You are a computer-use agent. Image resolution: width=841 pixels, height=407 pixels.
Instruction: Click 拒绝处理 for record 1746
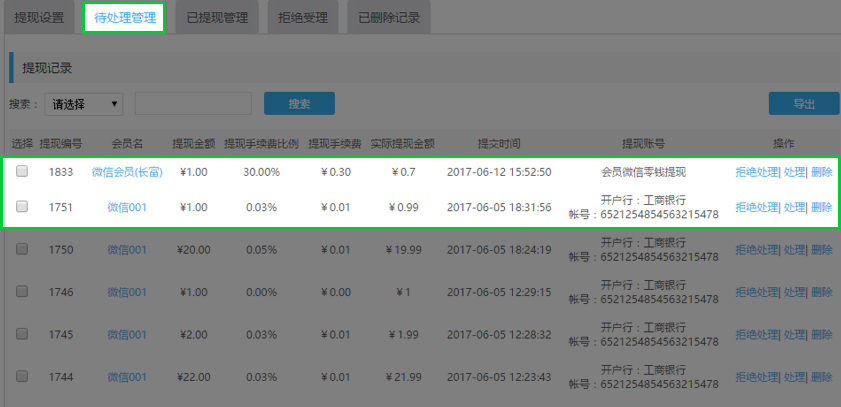pyautogui.click(x=756, y=292)
